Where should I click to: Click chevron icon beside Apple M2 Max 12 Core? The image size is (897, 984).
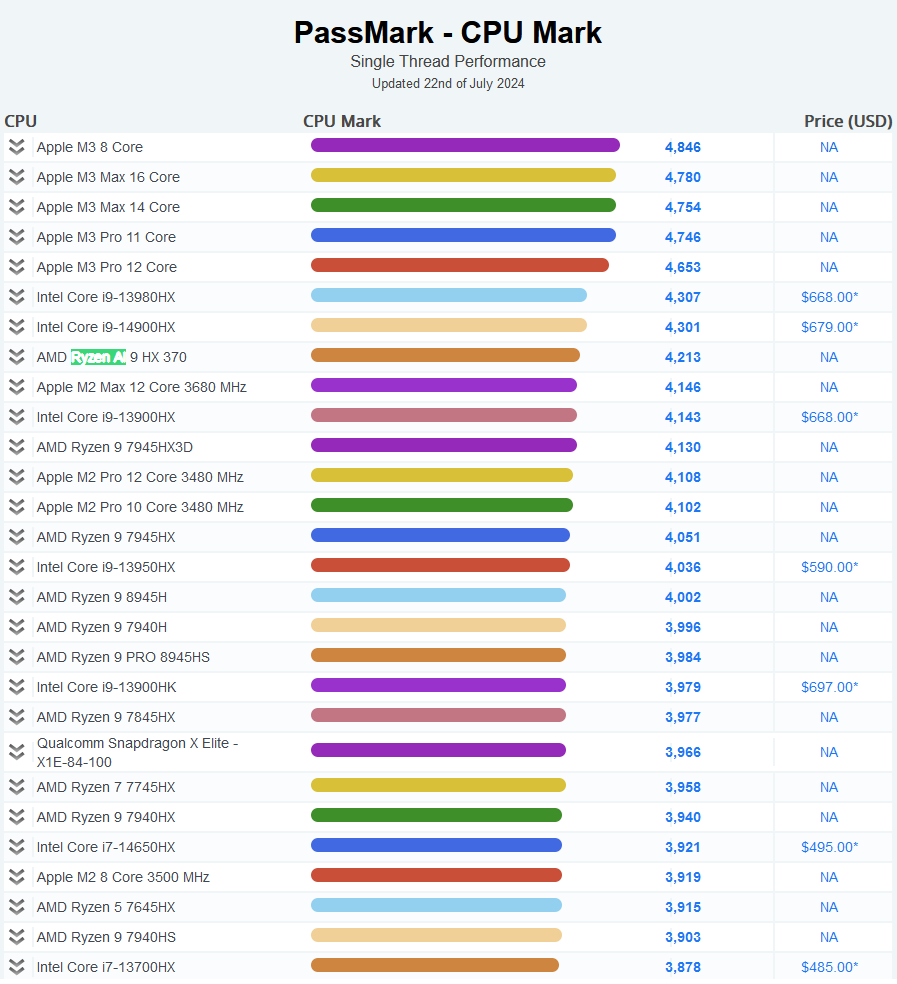click(16, 387)
